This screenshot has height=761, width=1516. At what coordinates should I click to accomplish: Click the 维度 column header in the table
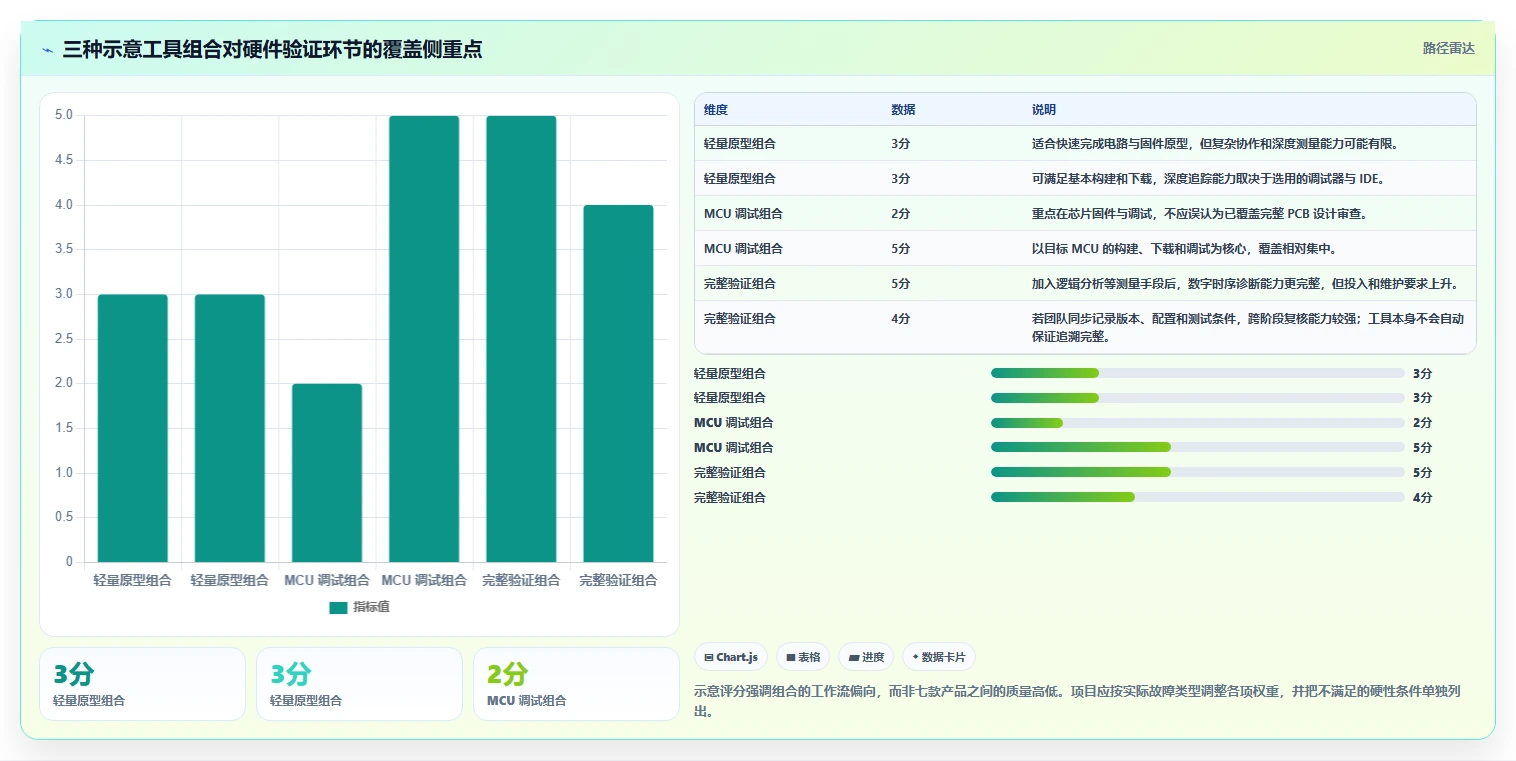[716, 110]
